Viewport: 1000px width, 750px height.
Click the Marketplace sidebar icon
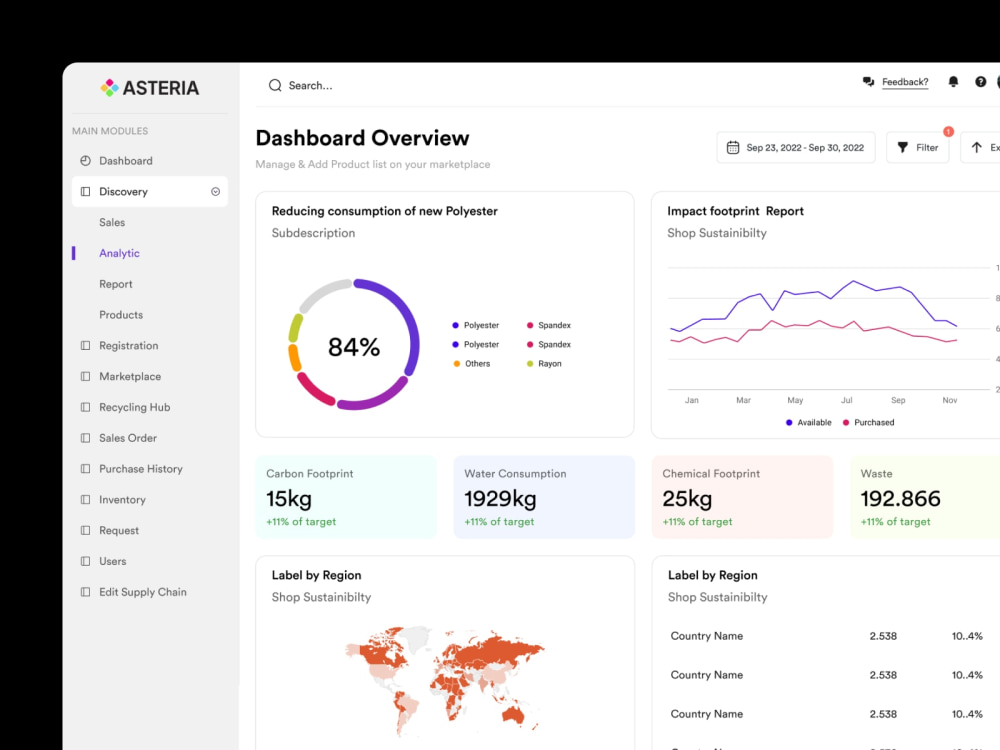click(85, 376)
